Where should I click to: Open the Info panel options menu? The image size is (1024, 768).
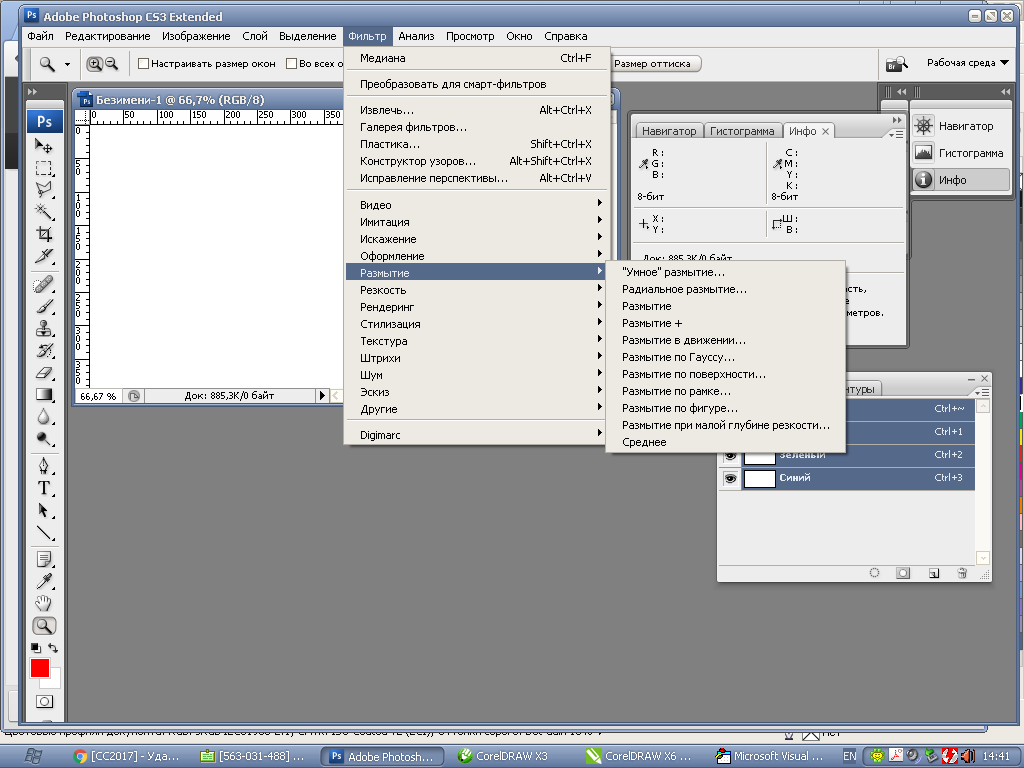(x=896, y=134)
